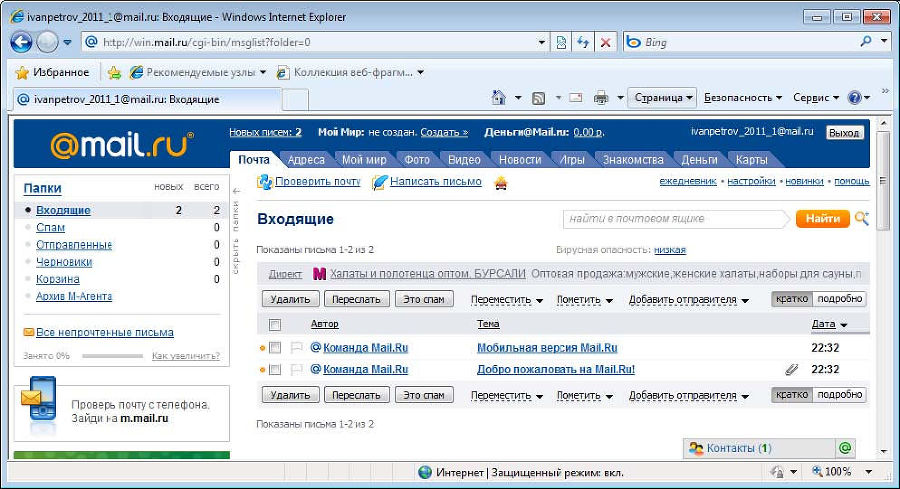This screenshot has height=489, width=900.
Task: Click the Print icon in command bar
Action: coord(601,98)
